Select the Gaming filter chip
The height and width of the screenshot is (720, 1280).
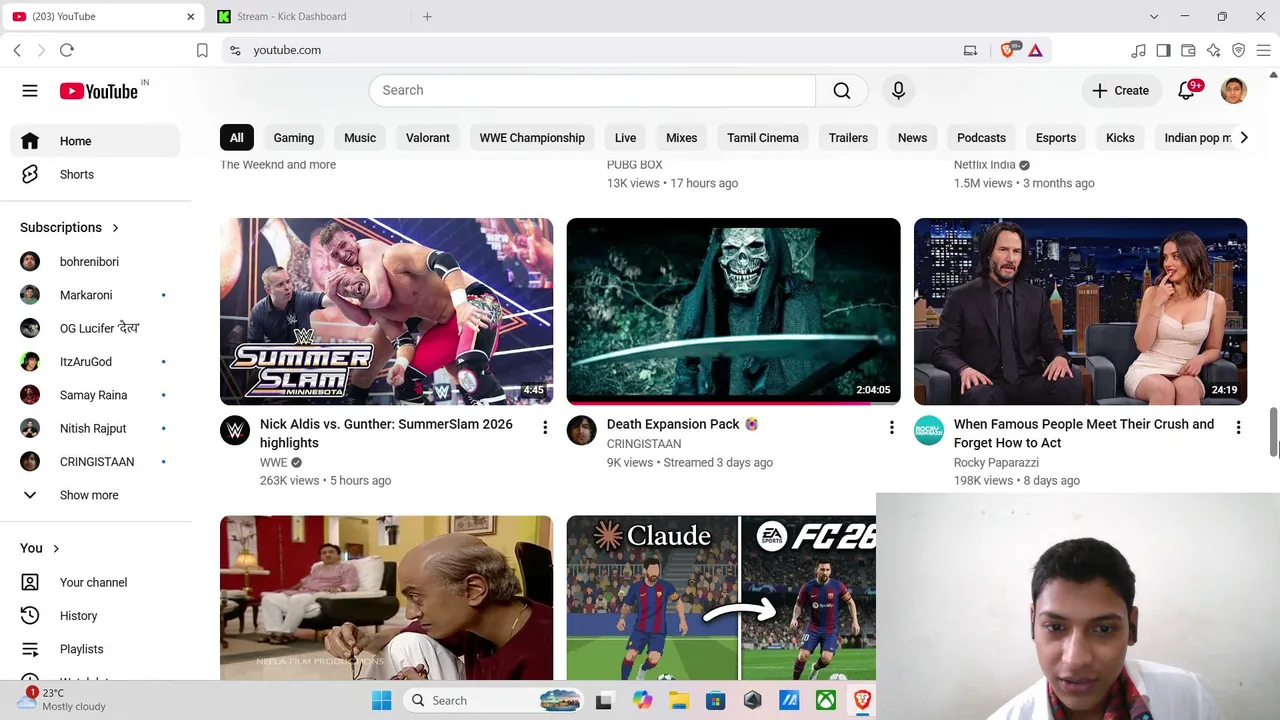click(294, 138)
